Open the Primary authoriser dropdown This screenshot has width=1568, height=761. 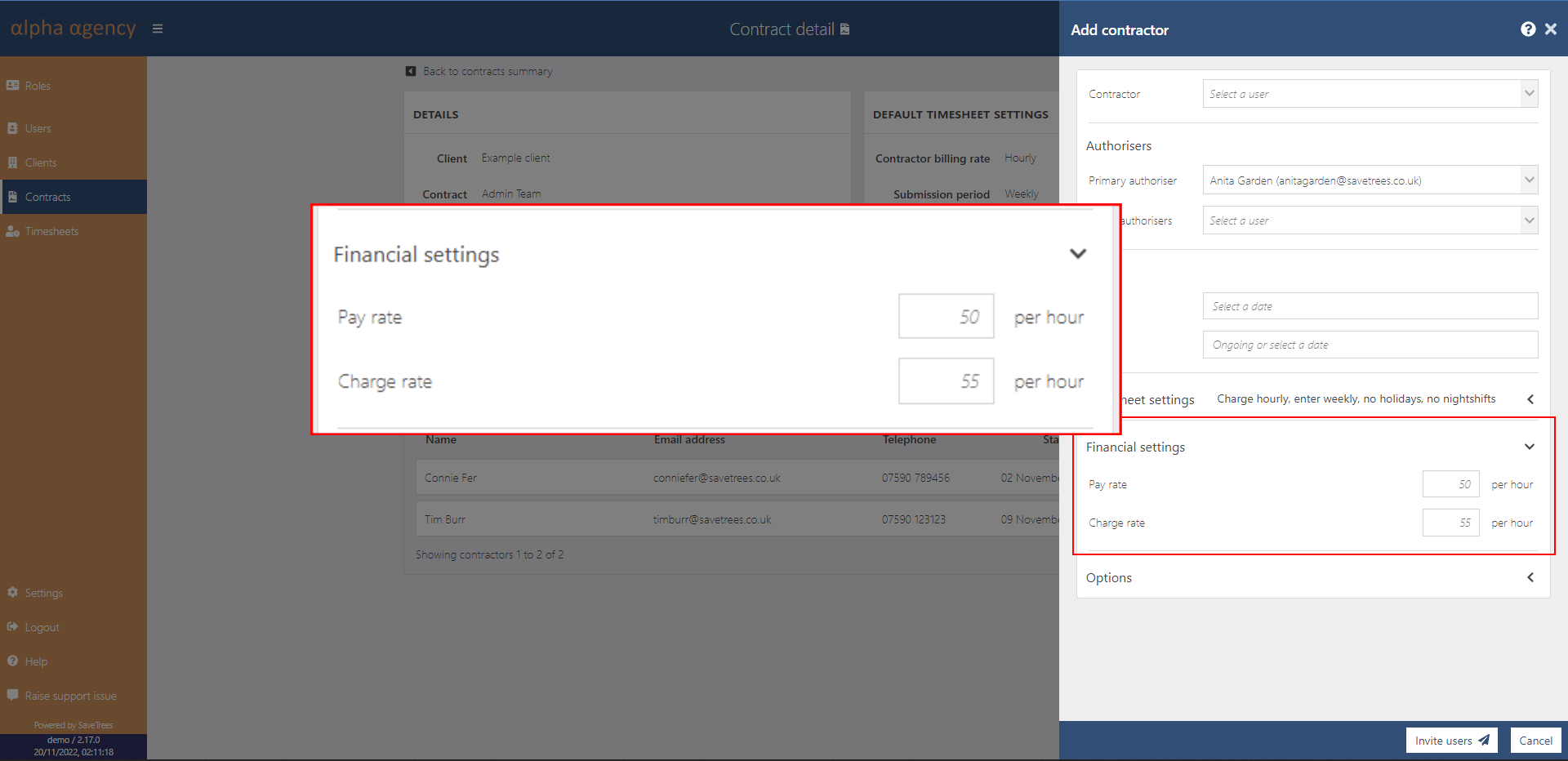[1370, 180]
